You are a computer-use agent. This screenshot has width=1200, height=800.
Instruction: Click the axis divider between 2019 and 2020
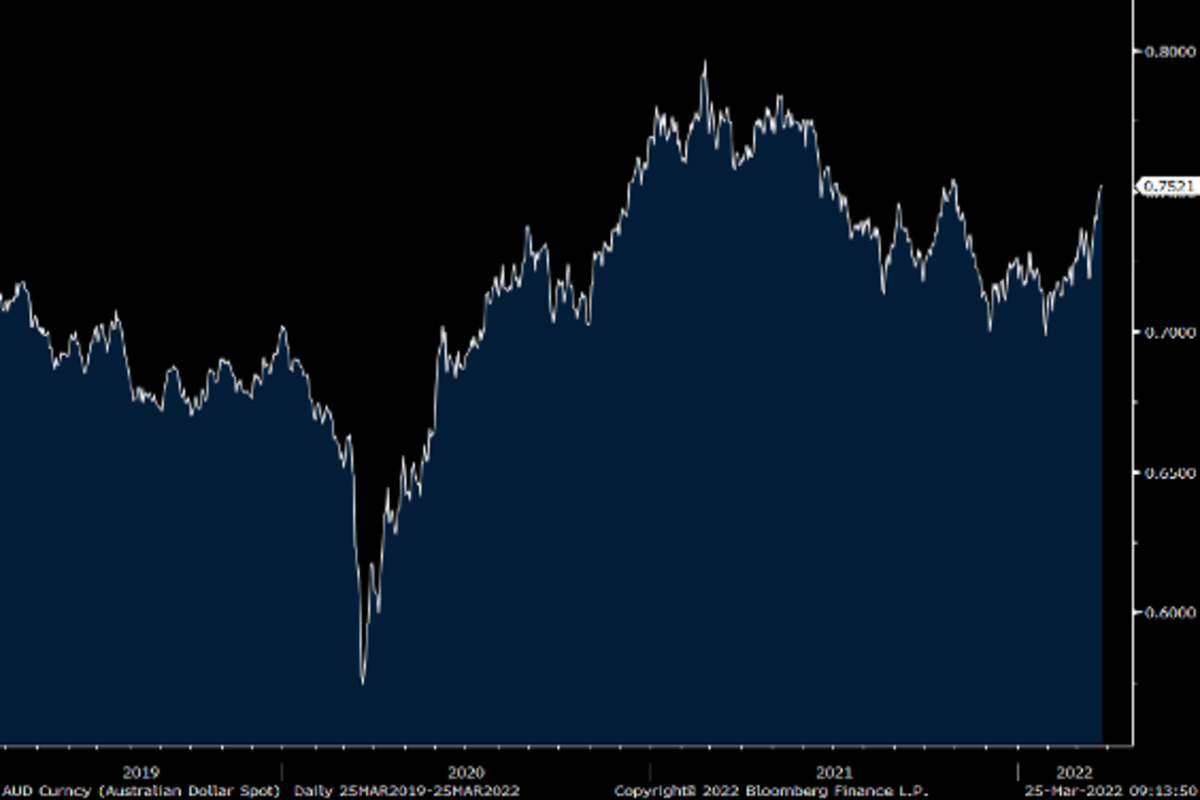coord(281,771)
